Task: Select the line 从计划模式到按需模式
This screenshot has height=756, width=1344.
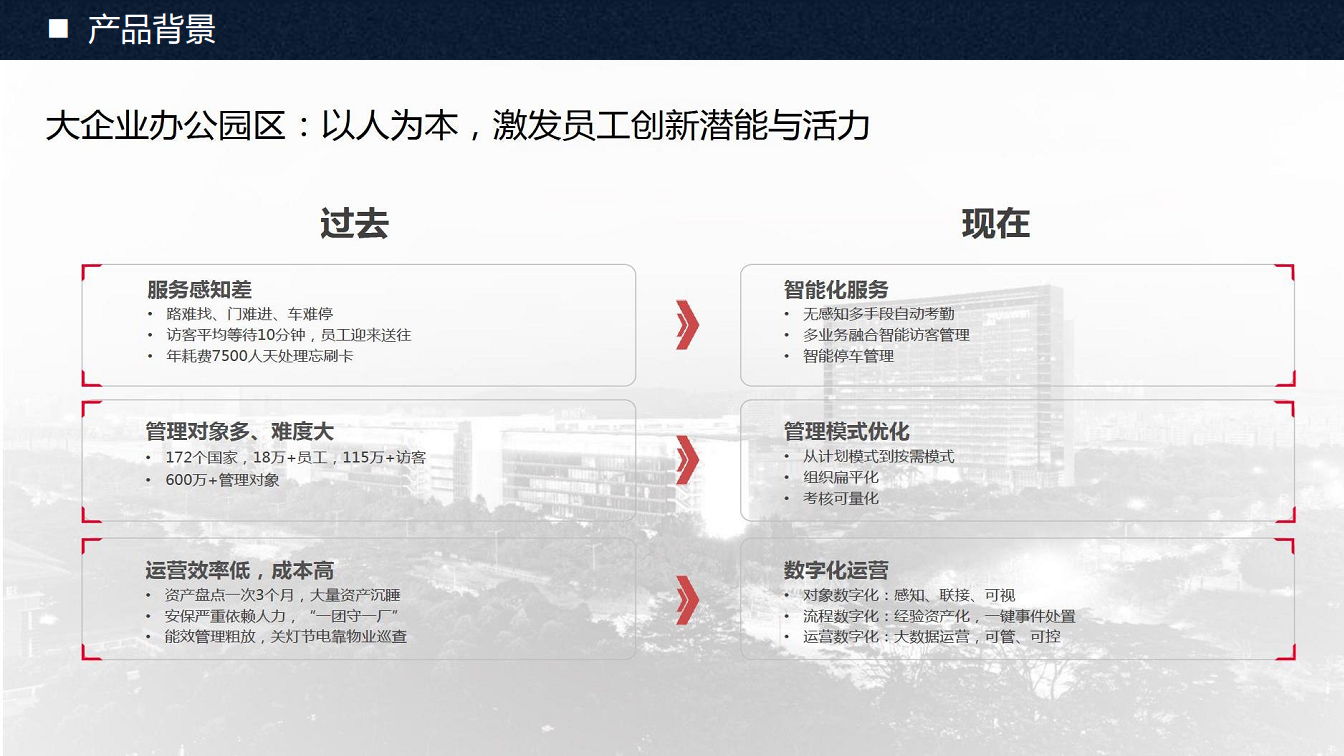Action: click(x=879, y=457)
